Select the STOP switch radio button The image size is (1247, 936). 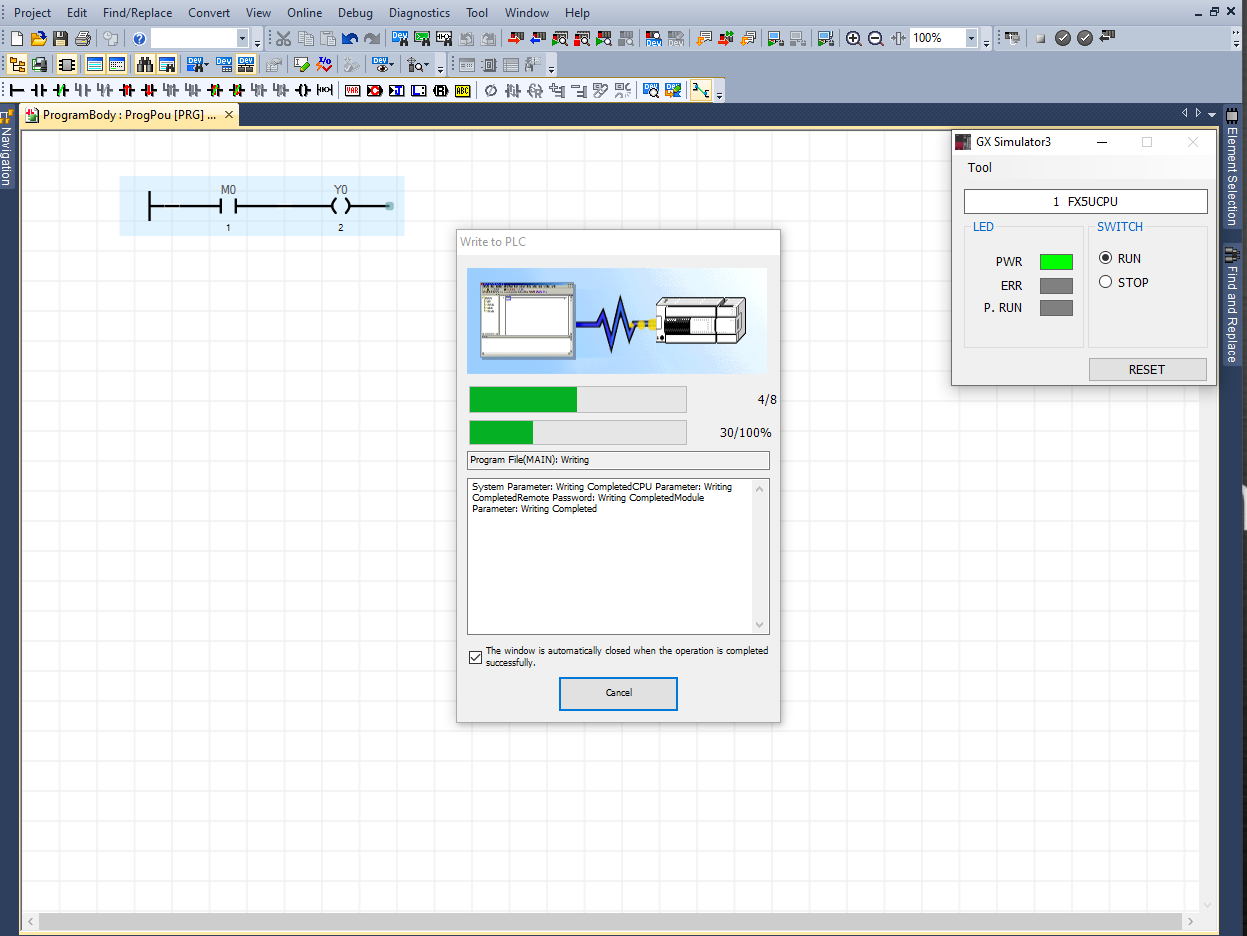click(x=1106, y=282)
